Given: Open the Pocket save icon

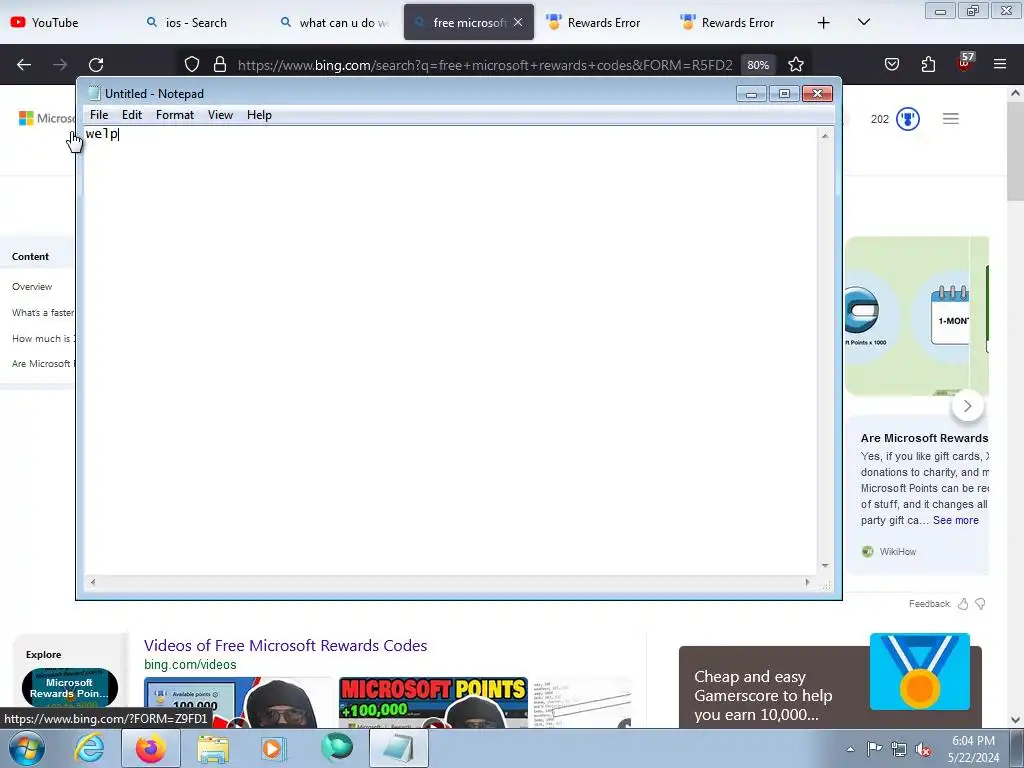Looking at the screenshot, I should (x=891, y=64).
